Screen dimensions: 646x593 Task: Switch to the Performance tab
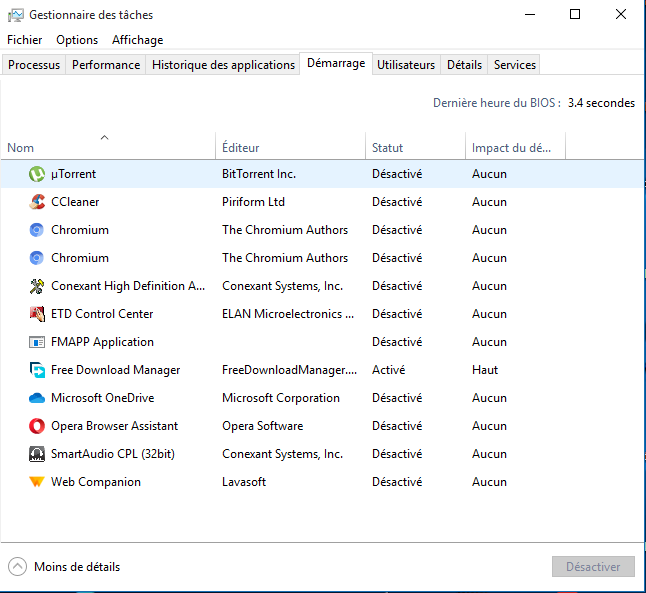tap(106, 65)
